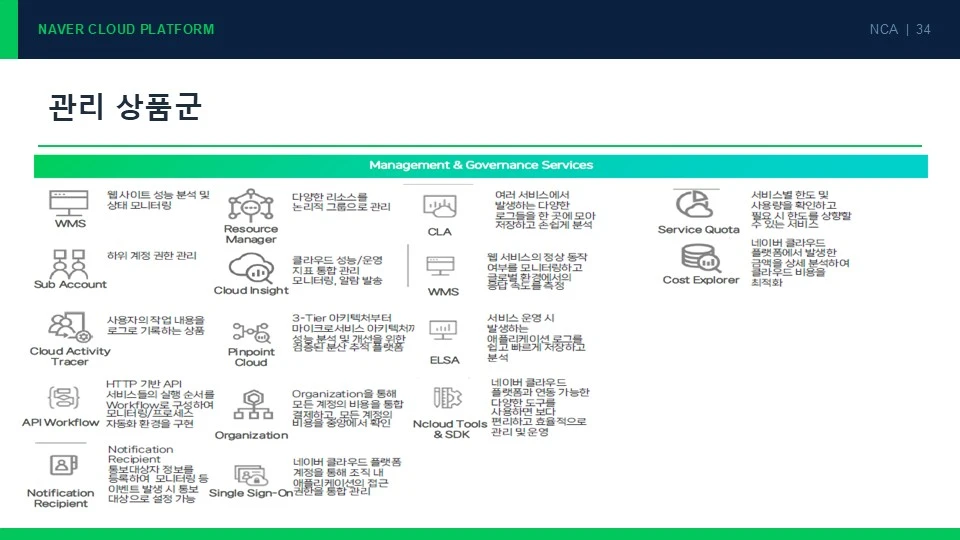Viewport: 960px width, 540px height.
Task: Open the Cost Explorer database icon
Action: [701, 258]
